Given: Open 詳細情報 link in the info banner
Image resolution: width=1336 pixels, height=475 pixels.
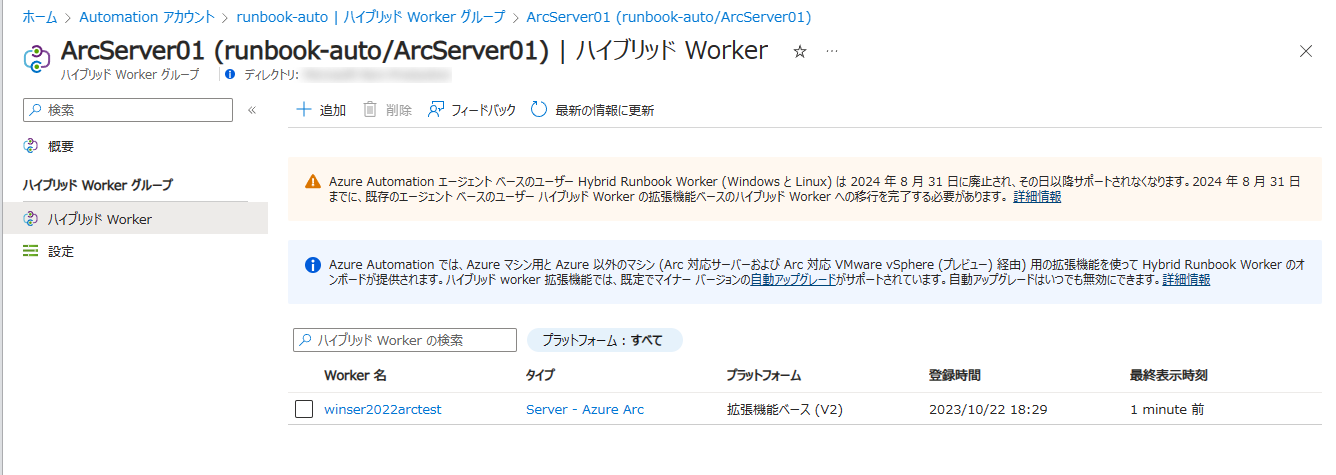Looking at the screenshot, I should (1186, 280).
